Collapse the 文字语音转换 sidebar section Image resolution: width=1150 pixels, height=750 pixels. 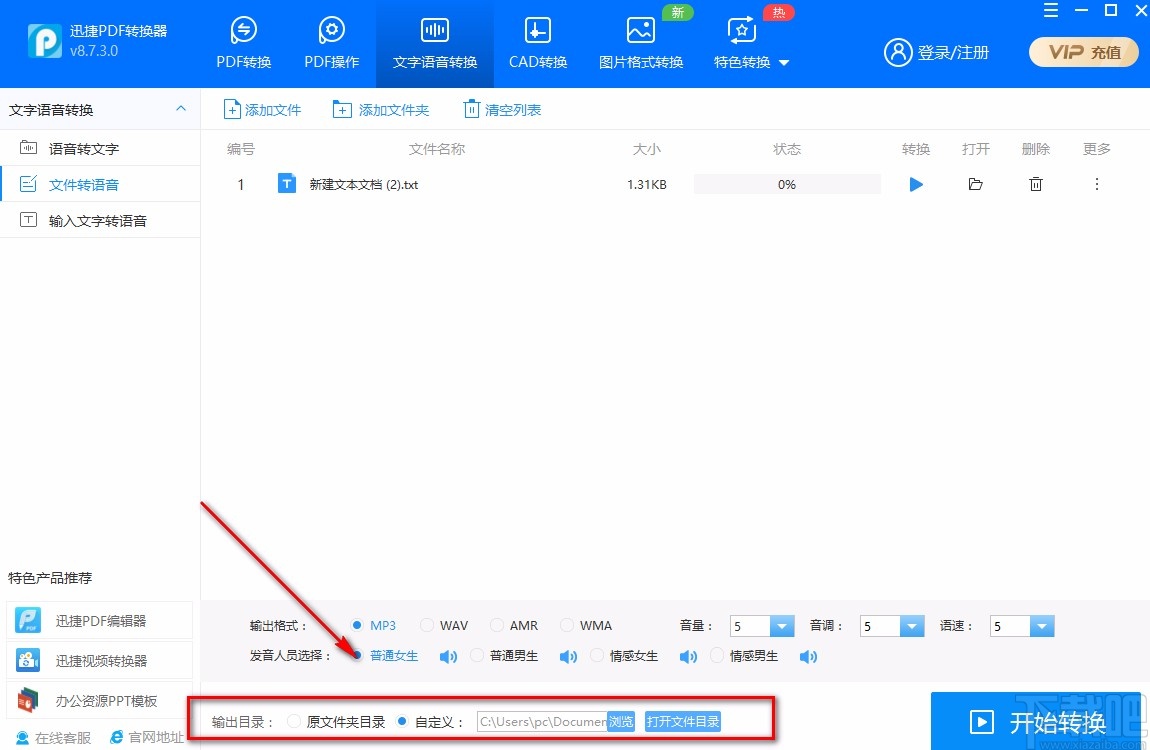pyautogui.click(x=180, y=110)
